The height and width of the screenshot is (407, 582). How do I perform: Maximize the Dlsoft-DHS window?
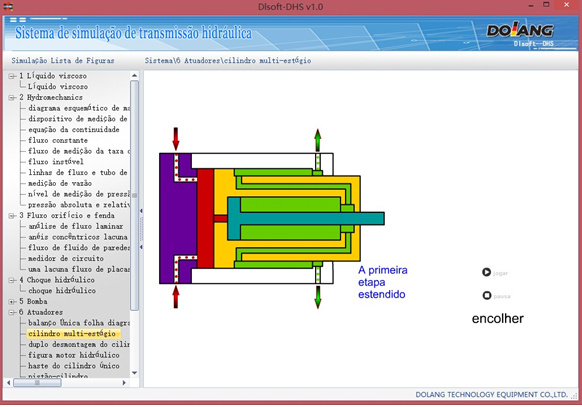tap(546, 5)
